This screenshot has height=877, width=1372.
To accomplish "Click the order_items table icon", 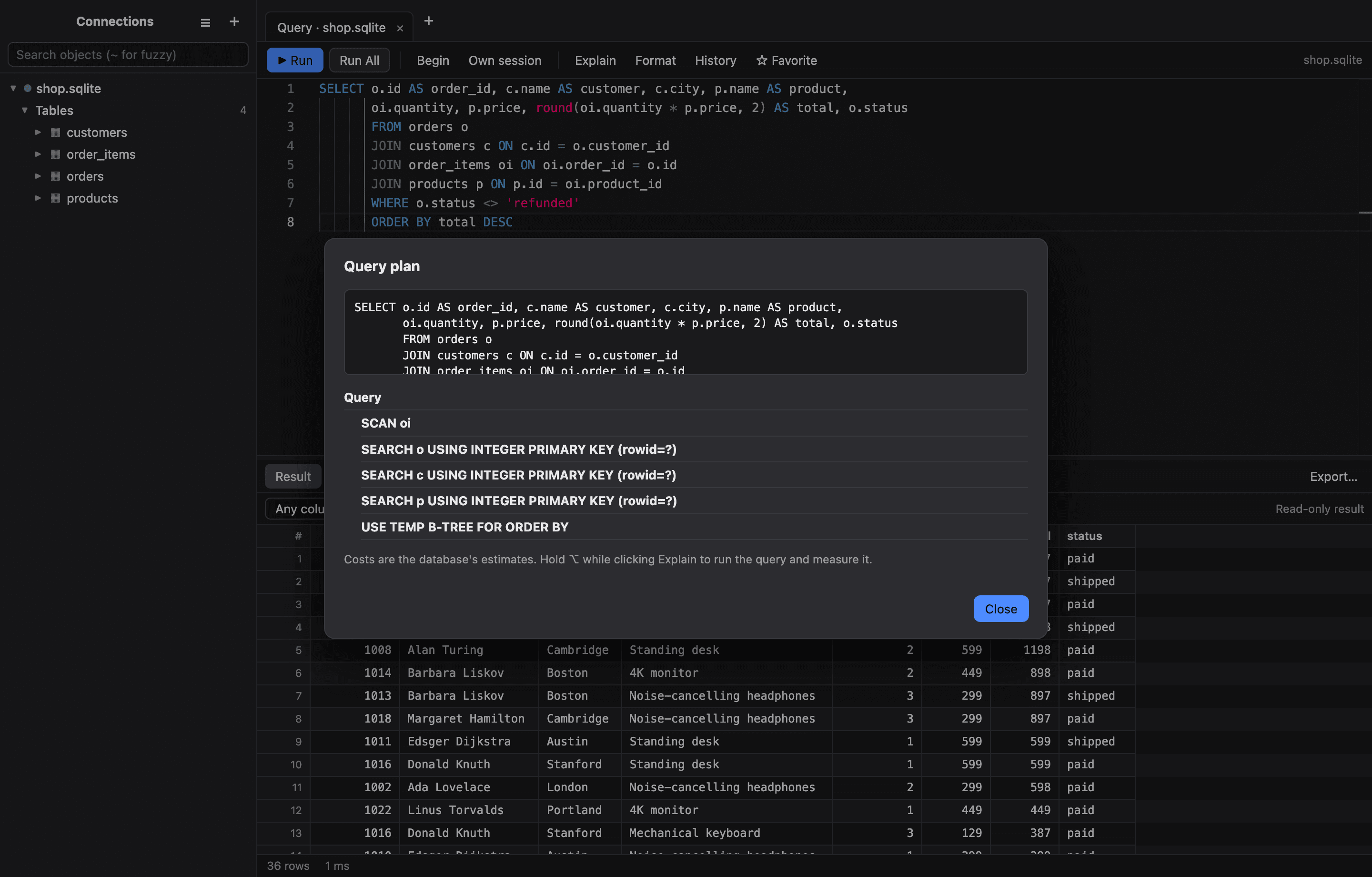I will 55,154.
